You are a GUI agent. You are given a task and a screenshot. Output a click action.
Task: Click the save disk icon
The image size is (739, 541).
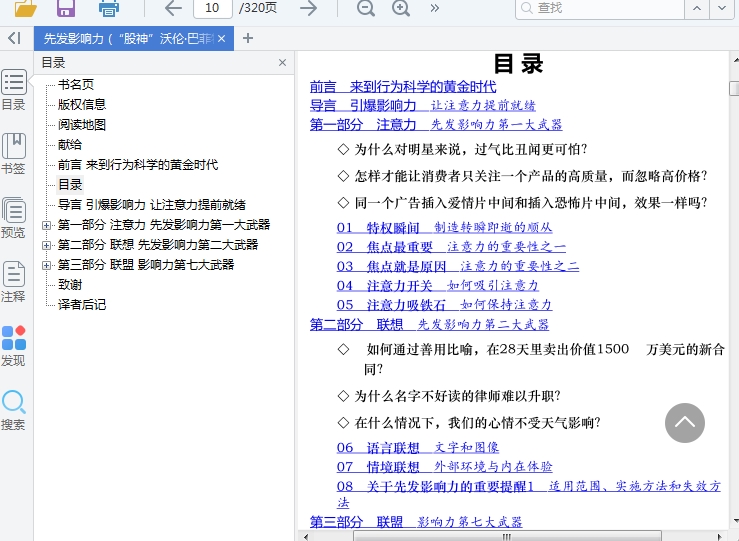coord(66,8)
